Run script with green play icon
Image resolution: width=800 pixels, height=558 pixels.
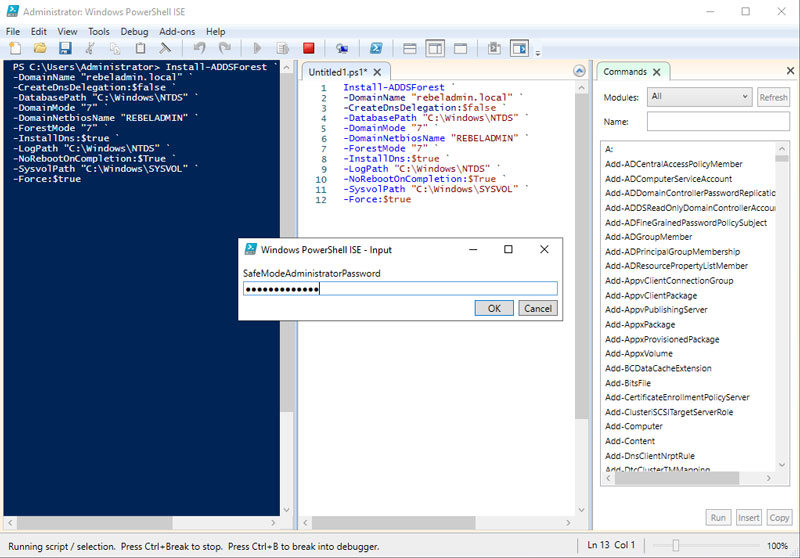[257, 48]
